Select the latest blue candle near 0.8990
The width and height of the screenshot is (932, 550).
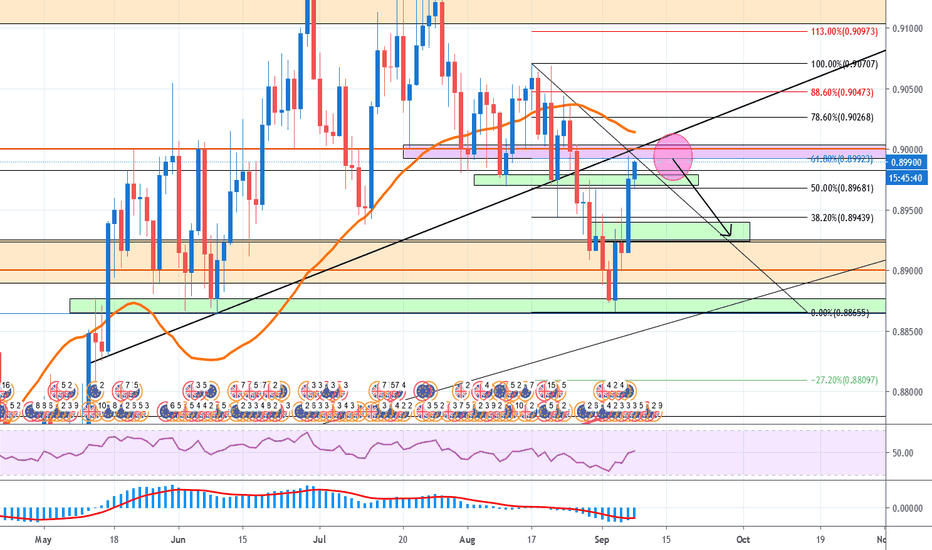point(635,170)
